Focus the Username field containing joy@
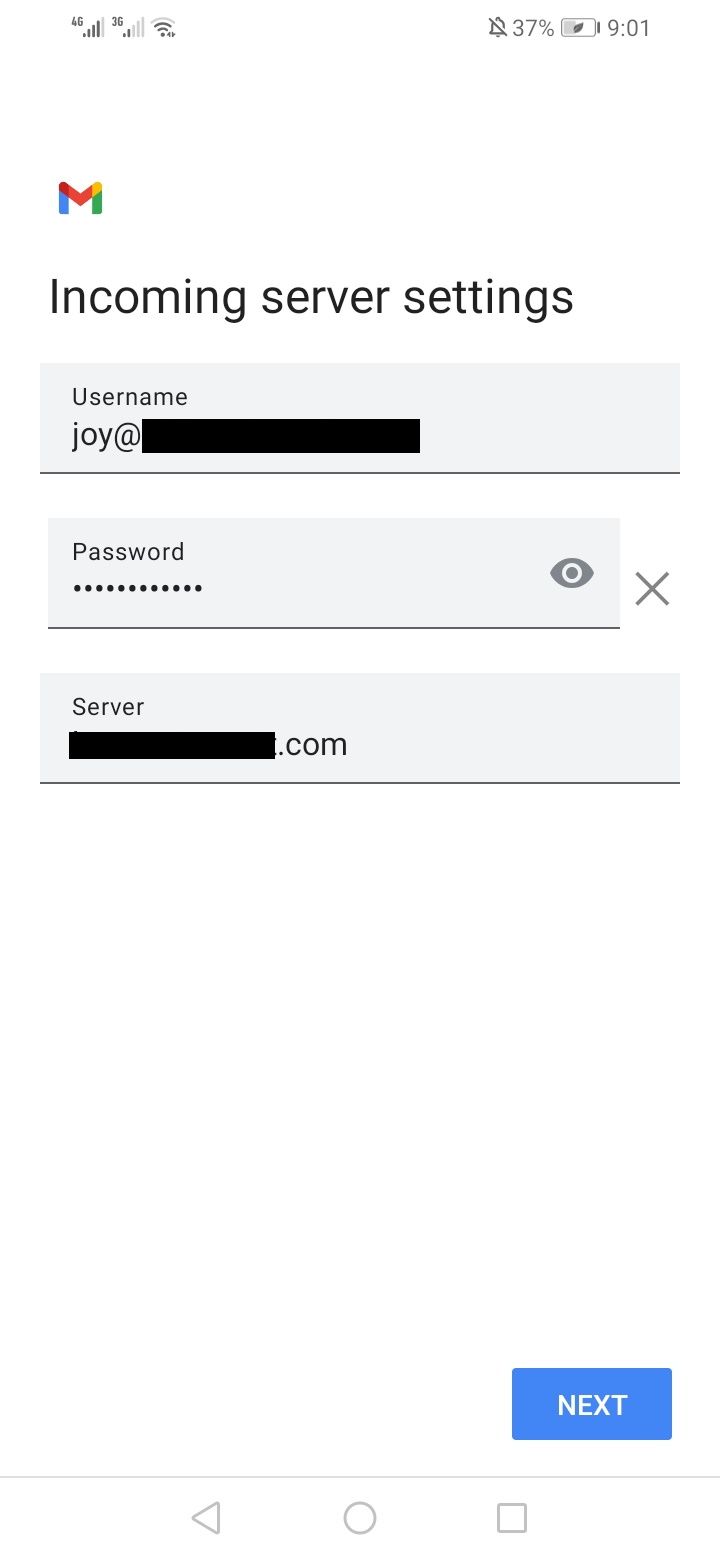Image resolution: width=720 pixels, height=1560 pixels. (360, 417)
